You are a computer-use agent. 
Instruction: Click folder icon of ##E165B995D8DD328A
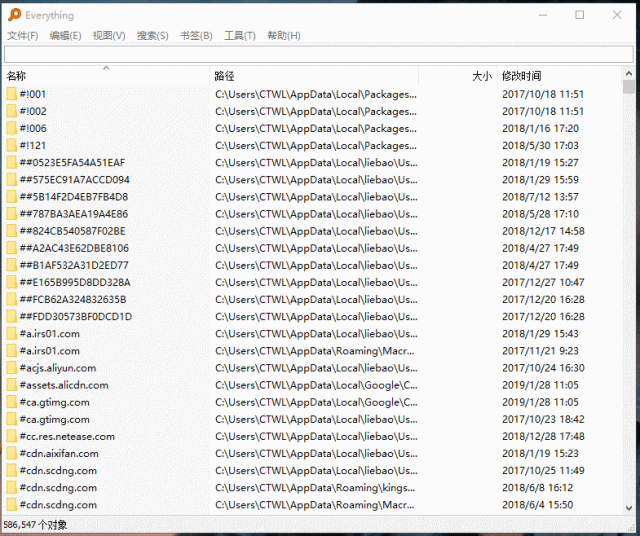(x=11, y=282)
